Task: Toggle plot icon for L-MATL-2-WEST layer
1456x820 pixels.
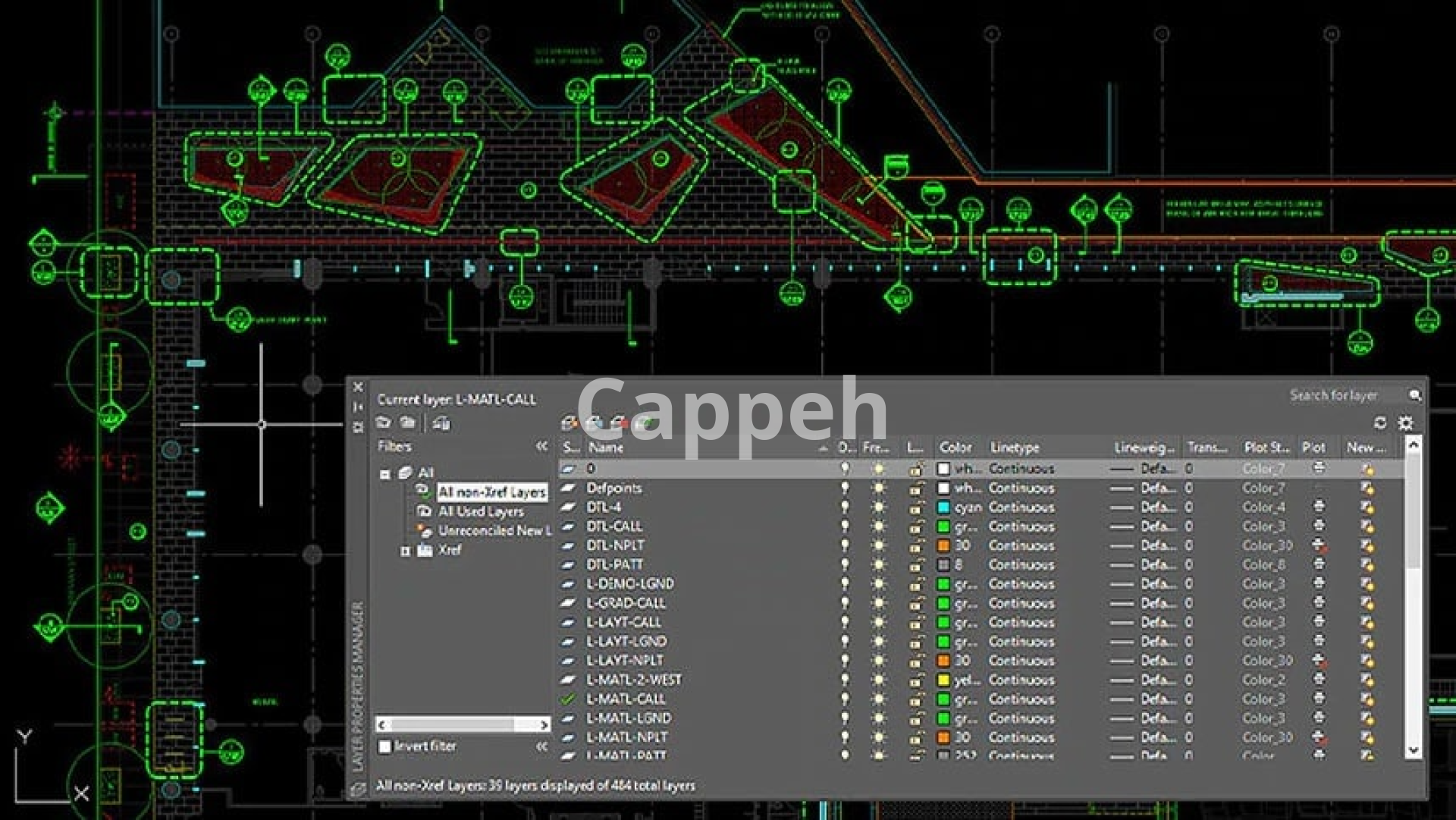Action: tap(1319, 680)
